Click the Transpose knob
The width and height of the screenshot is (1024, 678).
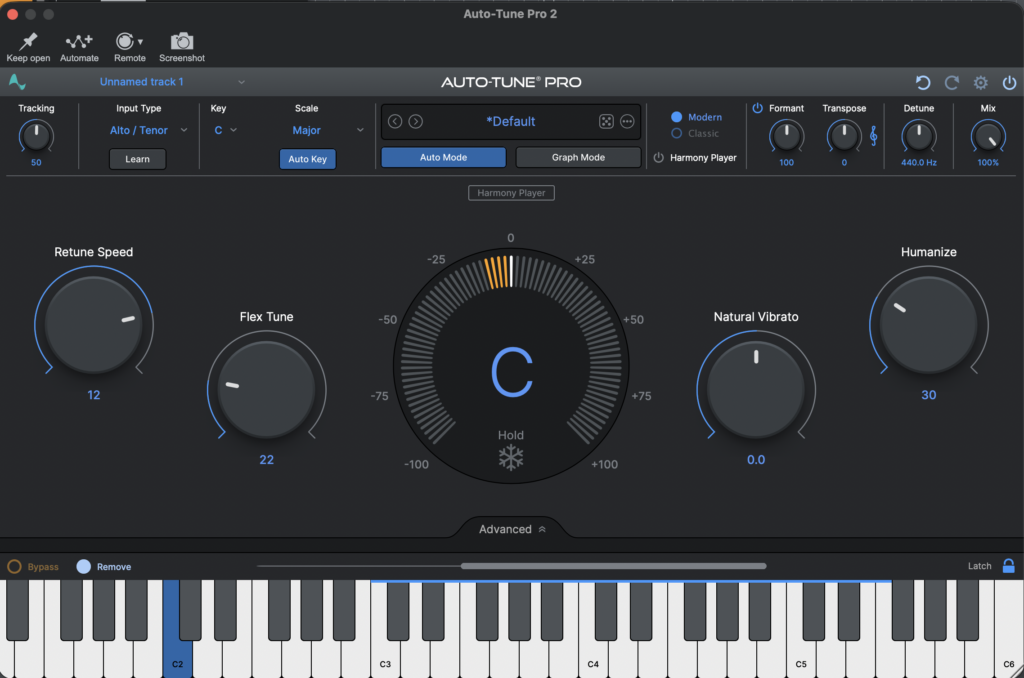(844, 137)
